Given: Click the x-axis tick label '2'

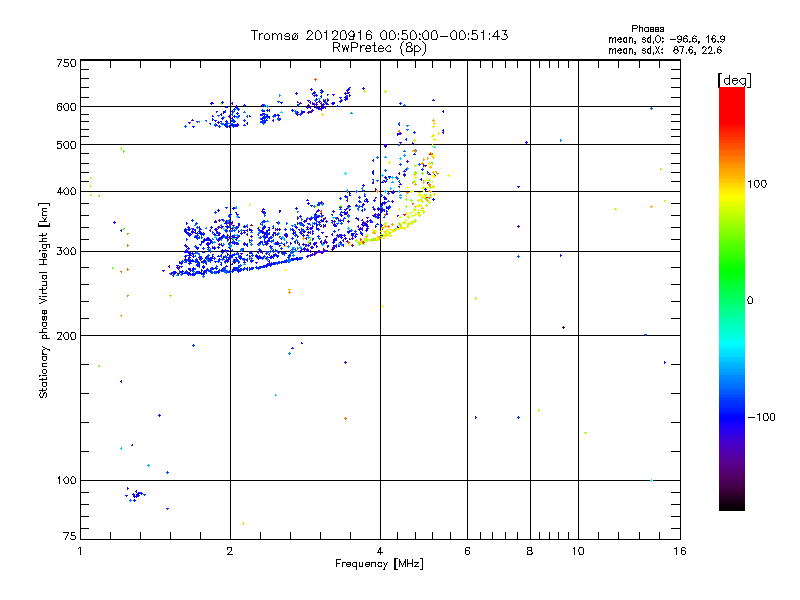Looking at the screenshot, I should tap(230, 551).
